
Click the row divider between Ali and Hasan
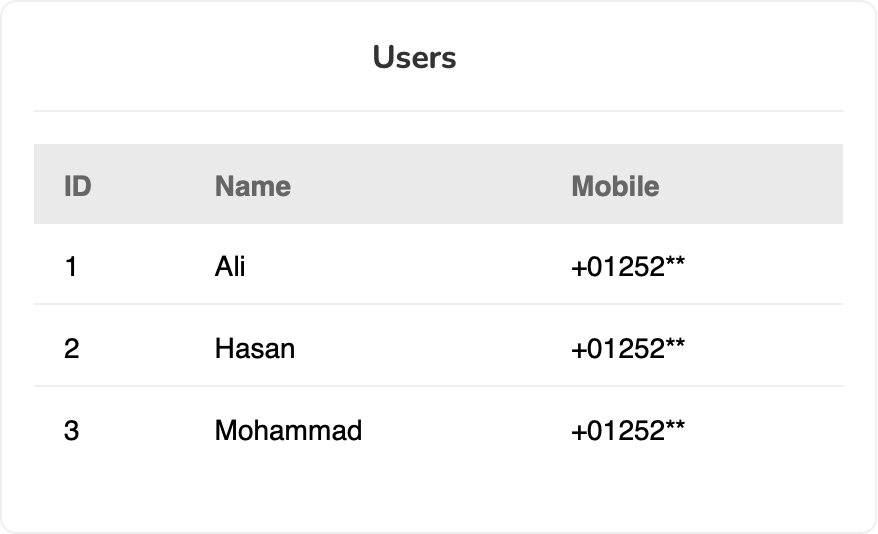coord(438,304)
